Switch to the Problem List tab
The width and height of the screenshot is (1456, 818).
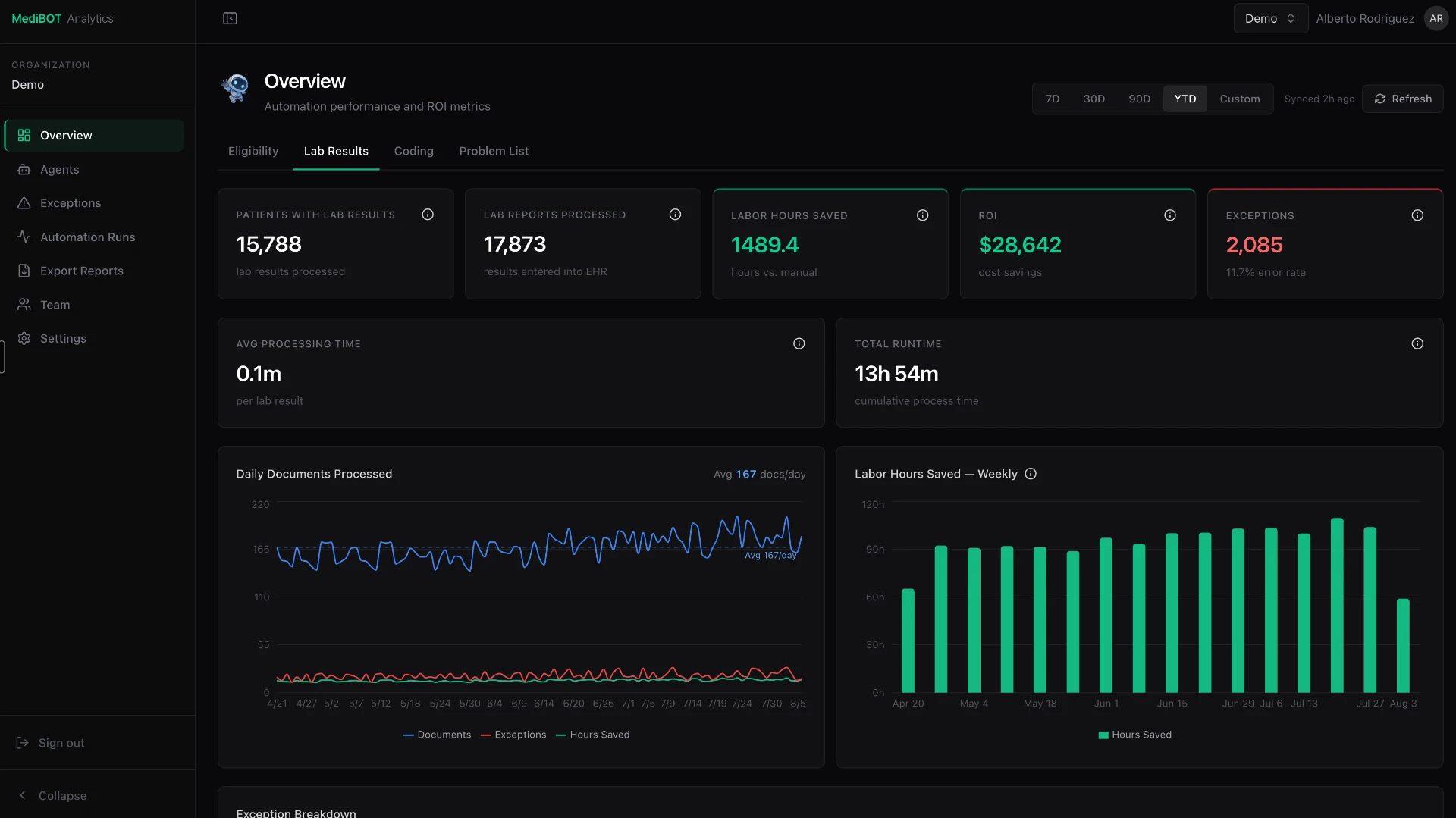(494, 151)
